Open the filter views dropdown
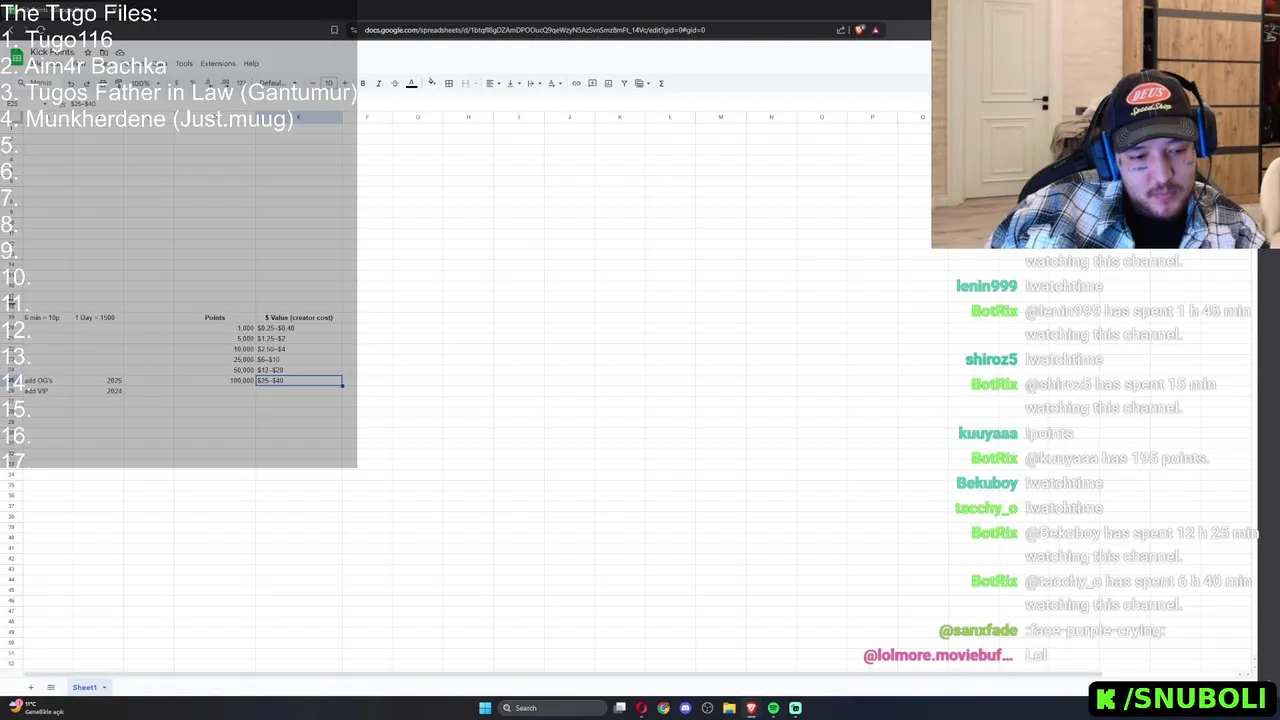1280x720 pixels. [x=641, y=83]
